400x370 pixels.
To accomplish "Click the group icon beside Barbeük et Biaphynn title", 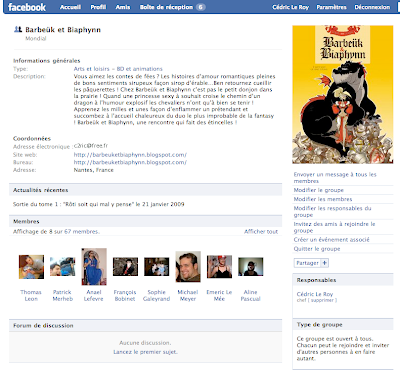I will point(18,29).
